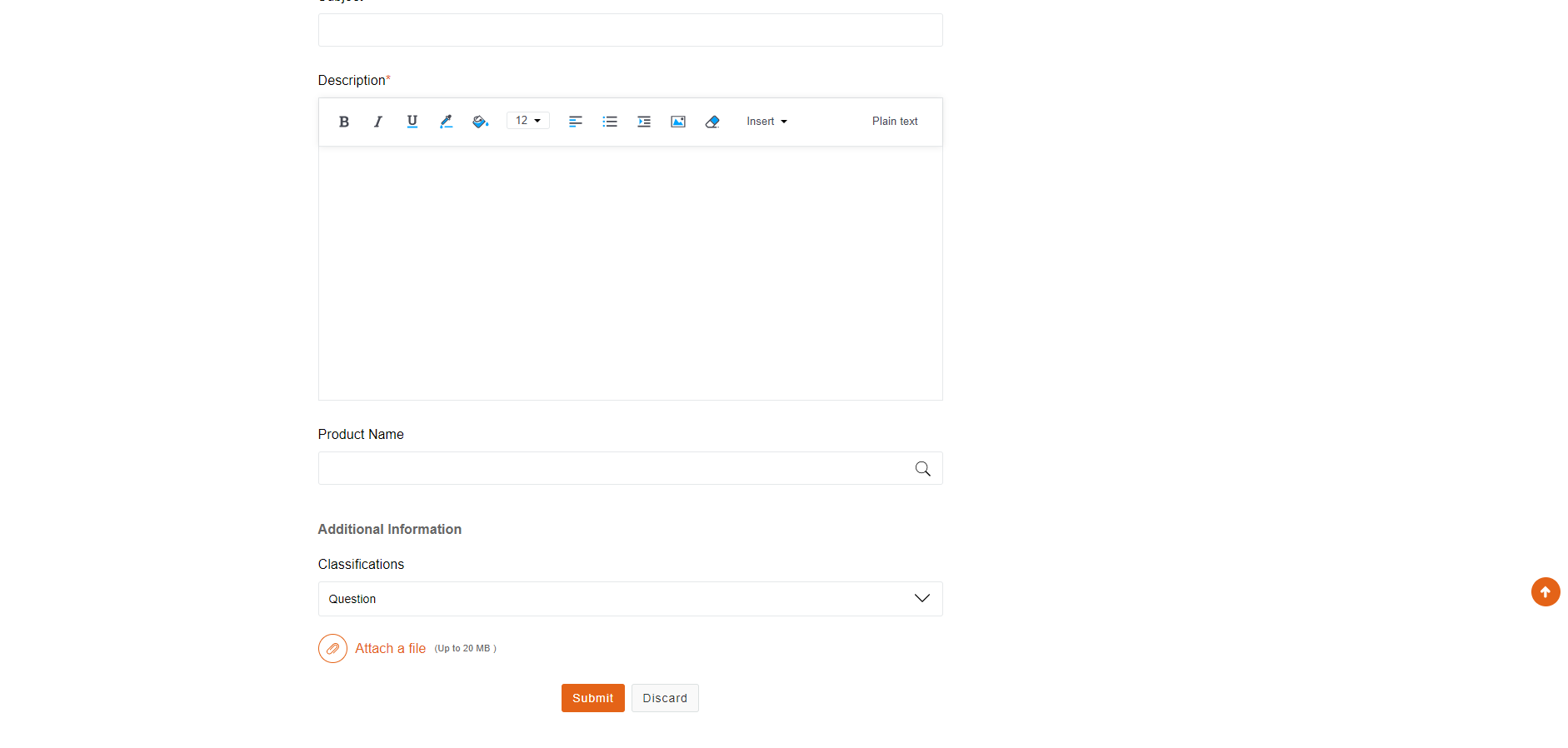
Task: Switch editor to Plain text mode
Action: [x=895, y=122]
